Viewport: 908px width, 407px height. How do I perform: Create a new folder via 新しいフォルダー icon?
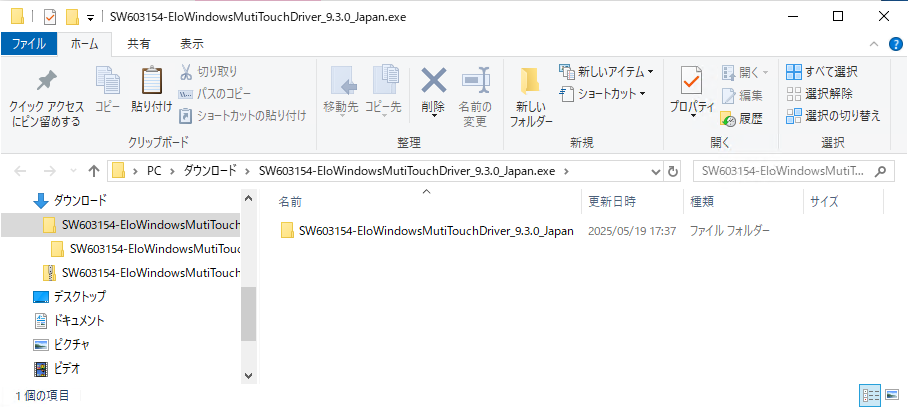pyautogui.click(x=531, y=84)
